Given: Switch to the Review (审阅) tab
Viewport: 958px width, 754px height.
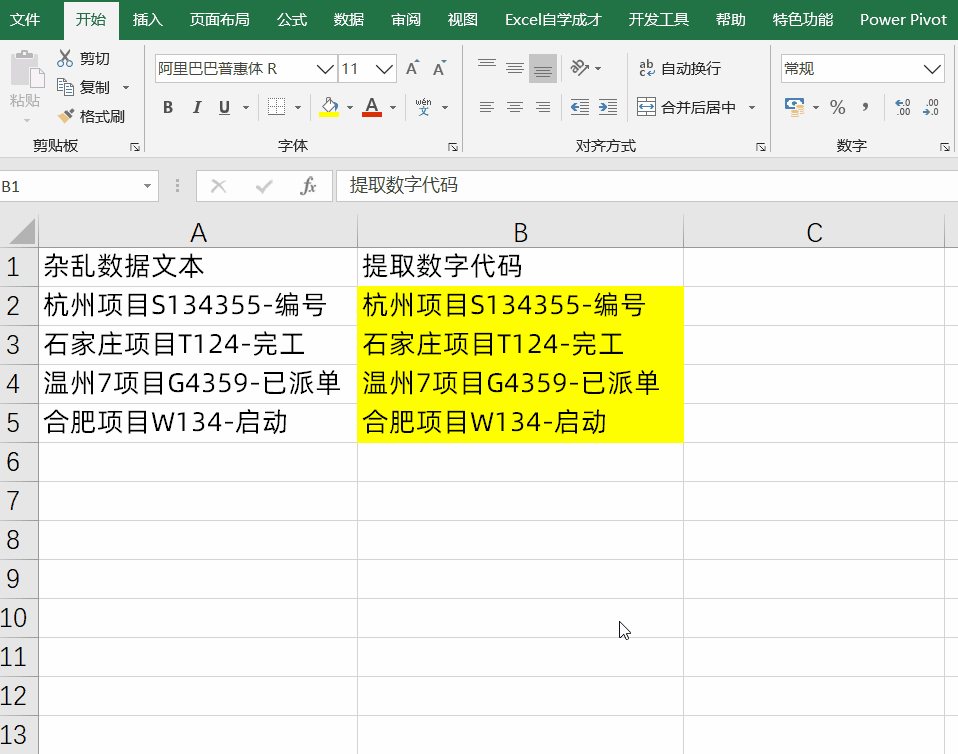Looking at the screenshot, I should 406,20.
